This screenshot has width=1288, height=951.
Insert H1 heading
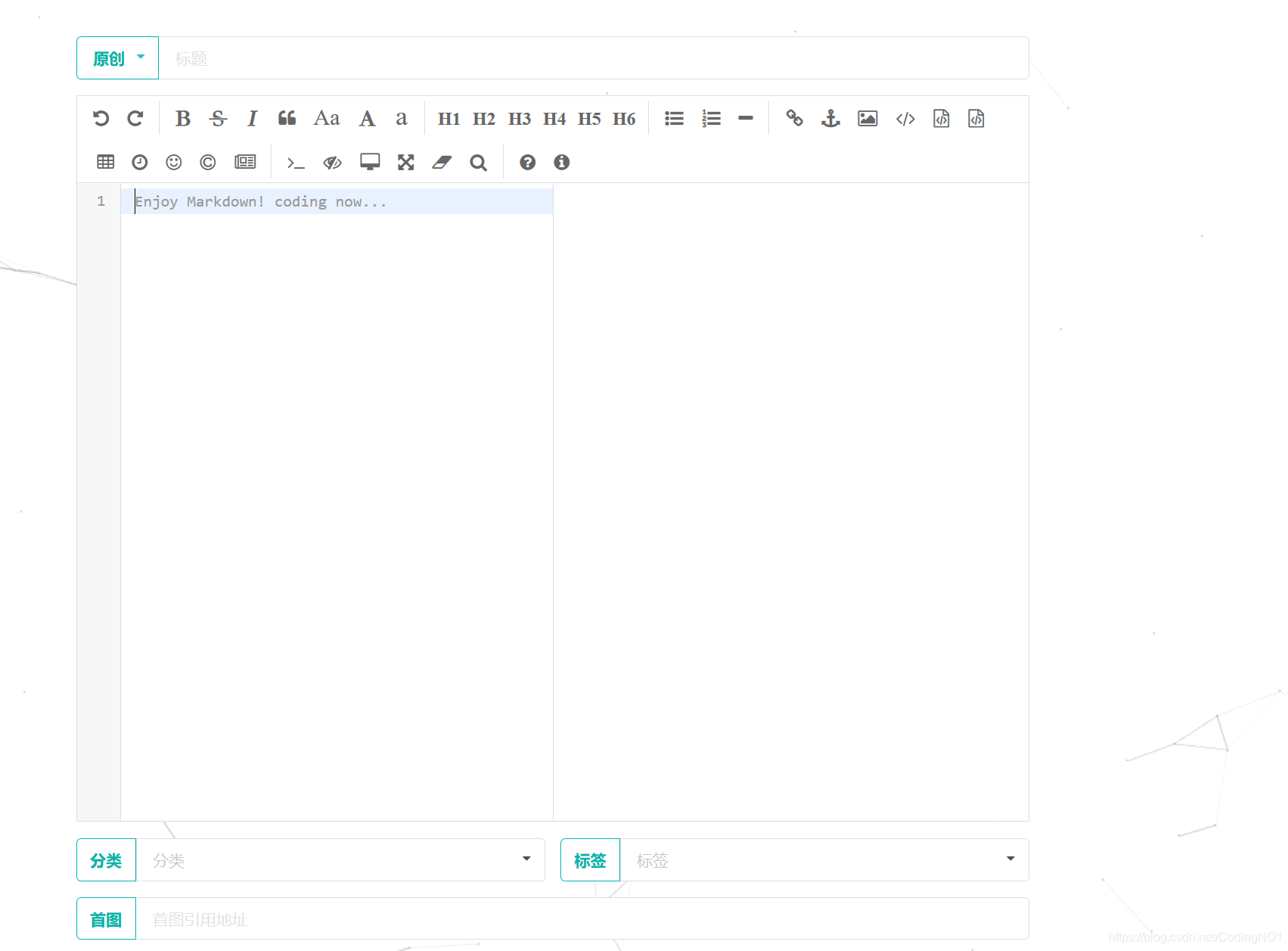click(x=449, y=119)
